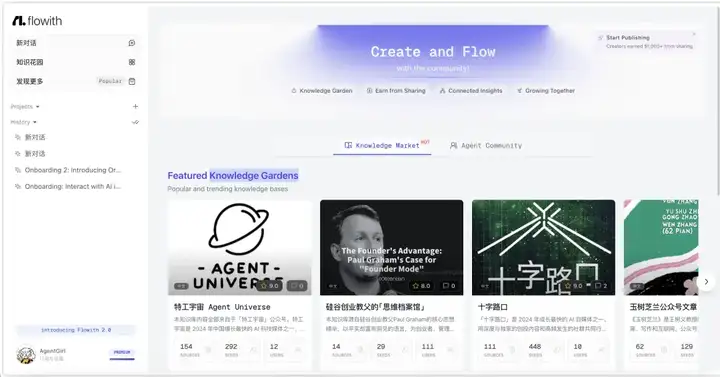The height and width of the screenshot is (377, 720).
Task: Open the 发现更多 calendar icon
Action: pyautogui.click(x=132, y=81)
